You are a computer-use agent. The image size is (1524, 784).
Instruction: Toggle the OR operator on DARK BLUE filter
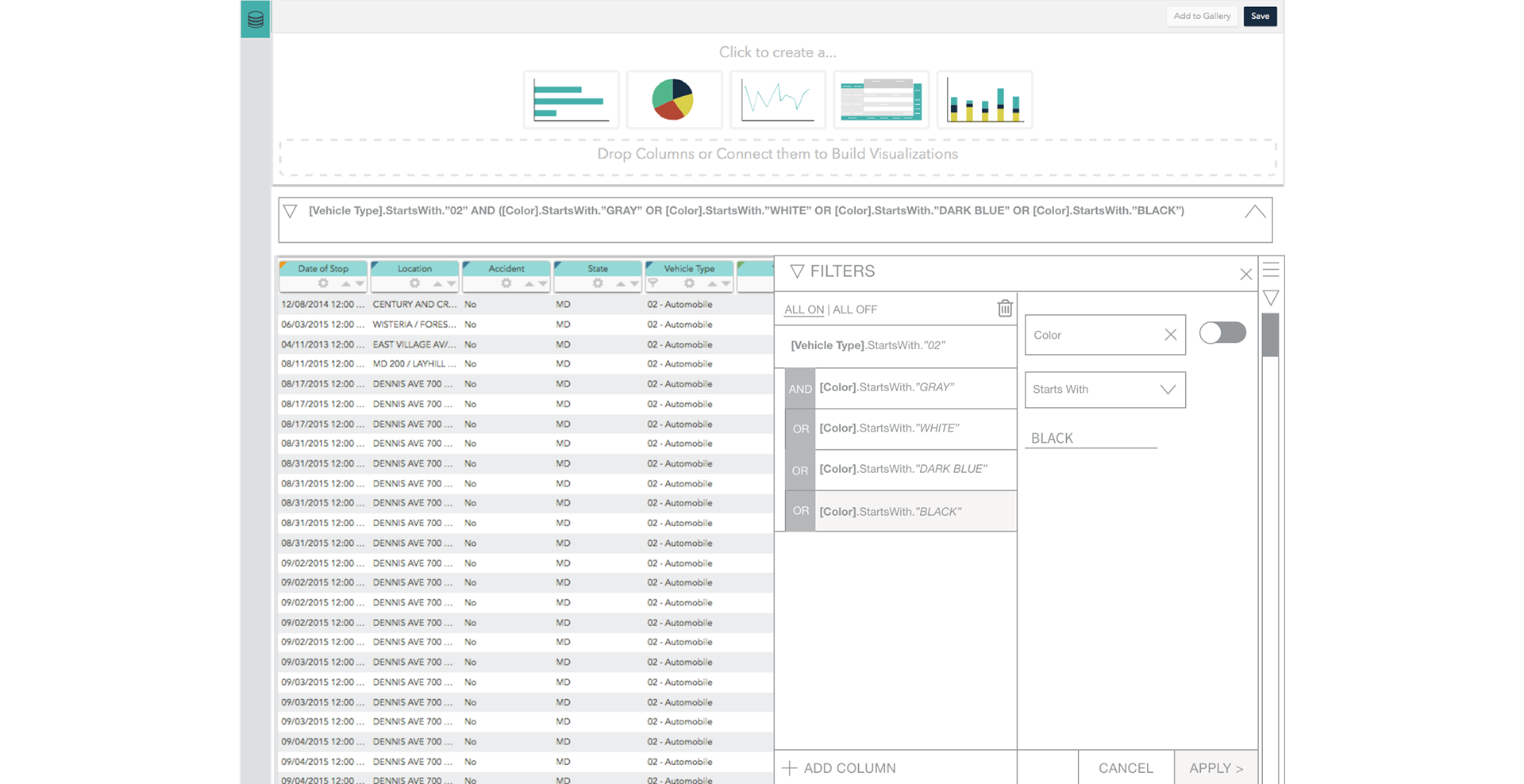800,471
